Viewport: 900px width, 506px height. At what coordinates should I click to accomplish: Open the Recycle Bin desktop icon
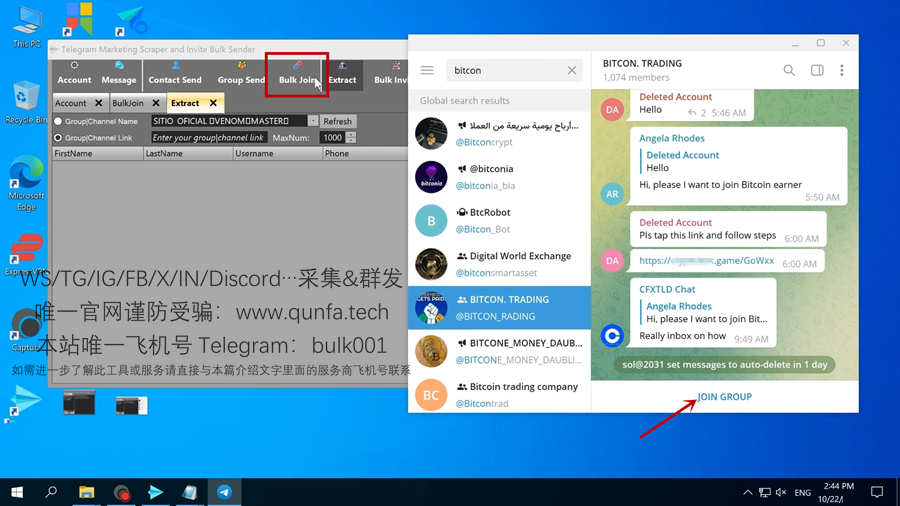coord(26,102)
